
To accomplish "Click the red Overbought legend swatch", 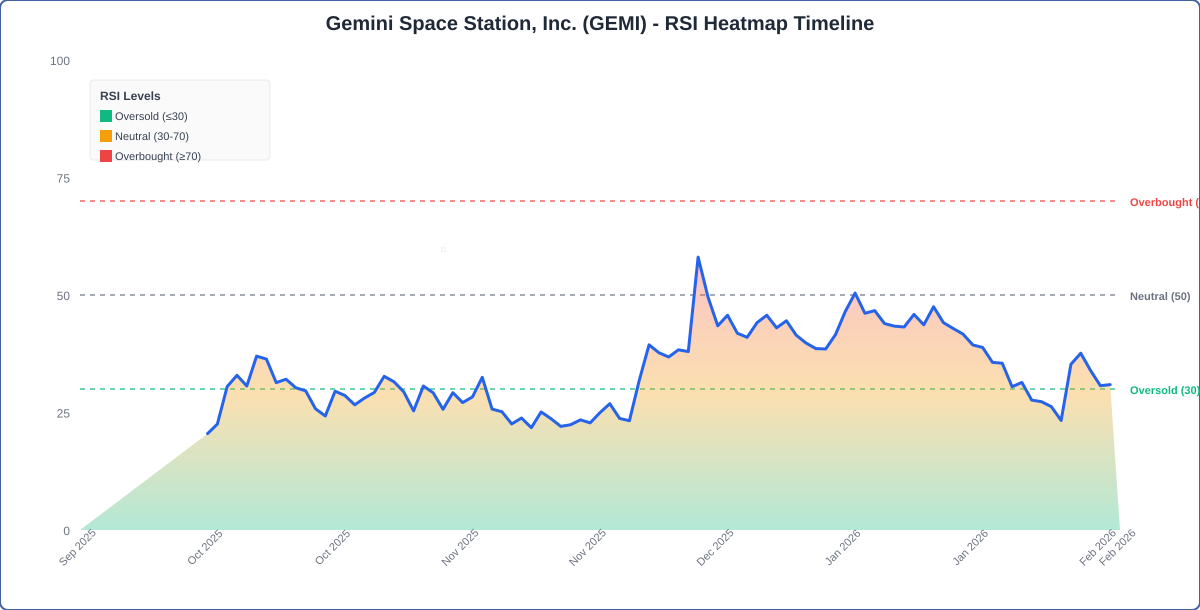I will (x=105, y=156).
